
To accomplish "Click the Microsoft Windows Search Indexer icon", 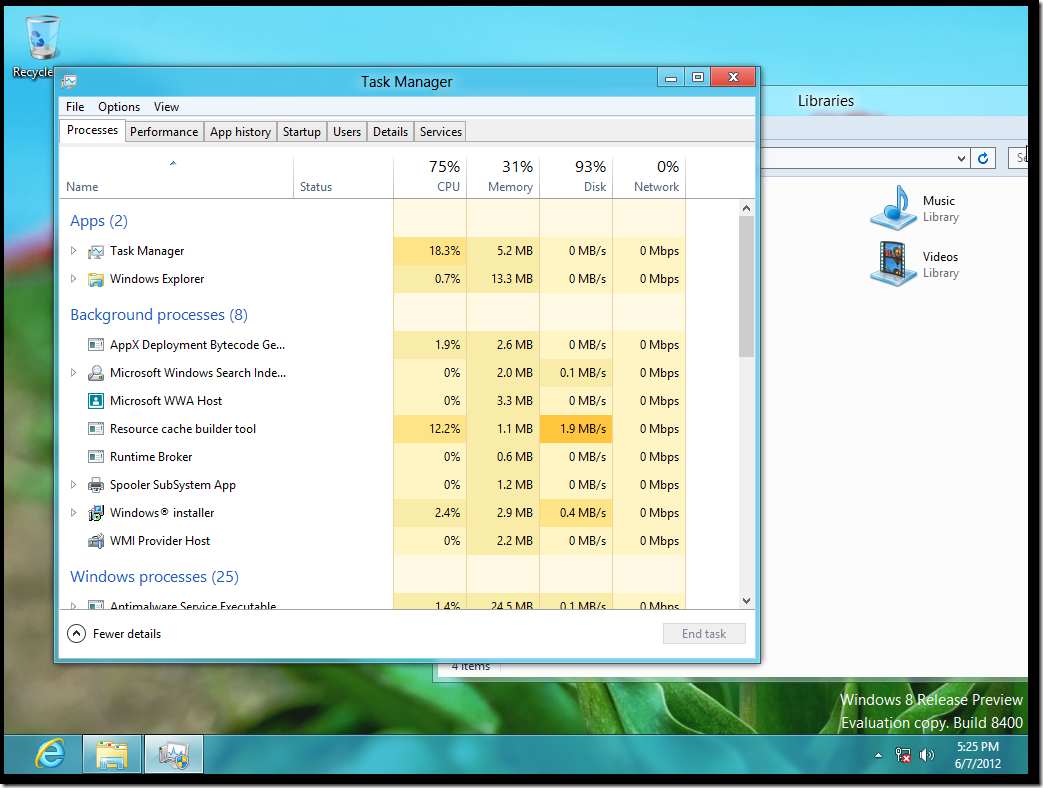I will click(96, 373).
